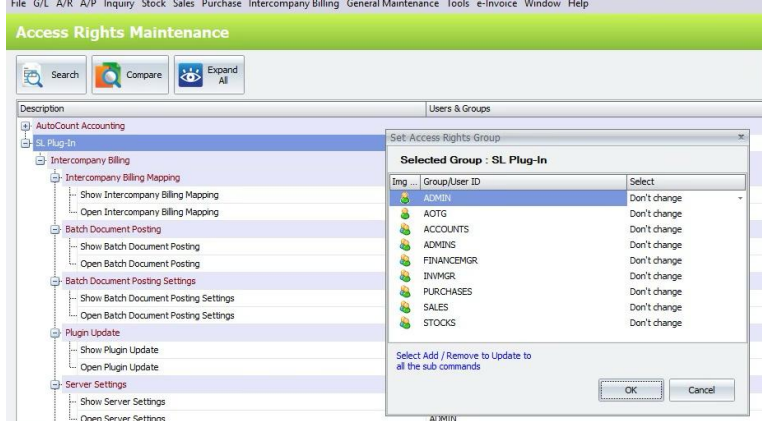Click the STOCKS group icon
The width and height of the screenshot is (762, 421).
coord(404,322)
